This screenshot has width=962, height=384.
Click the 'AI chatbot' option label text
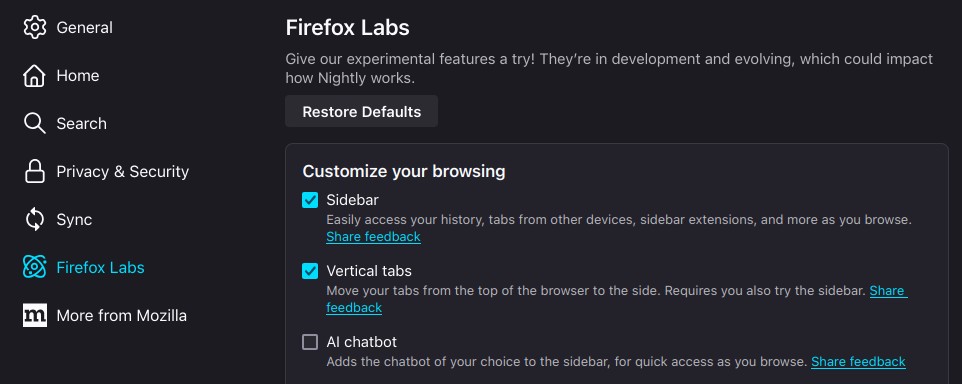click(x=361, y=342)
